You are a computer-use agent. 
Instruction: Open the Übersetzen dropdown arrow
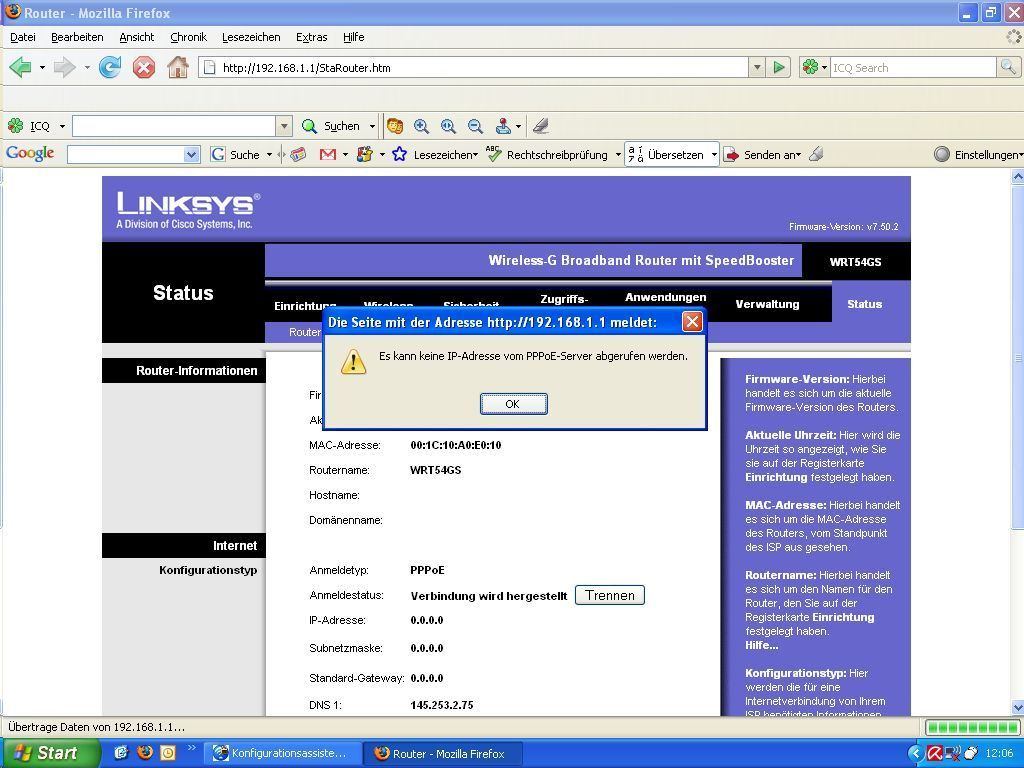714,155
